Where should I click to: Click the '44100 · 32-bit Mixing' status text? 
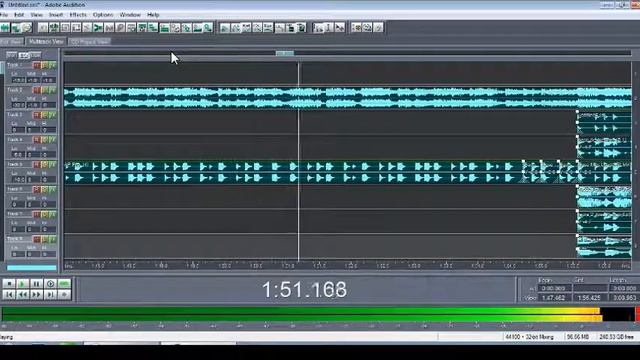click(x=529, y=337)
